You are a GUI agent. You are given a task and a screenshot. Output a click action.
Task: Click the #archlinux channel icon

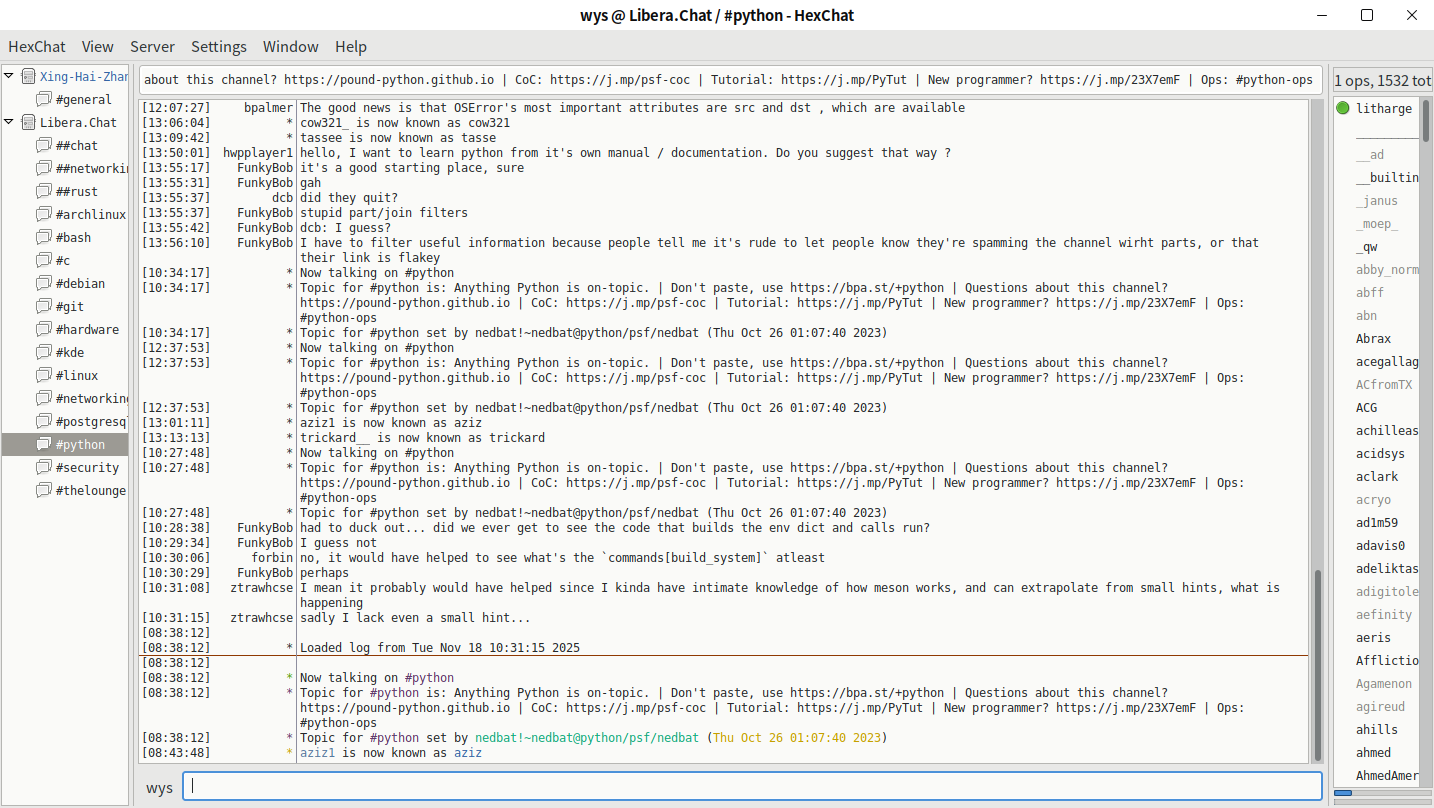43,214
